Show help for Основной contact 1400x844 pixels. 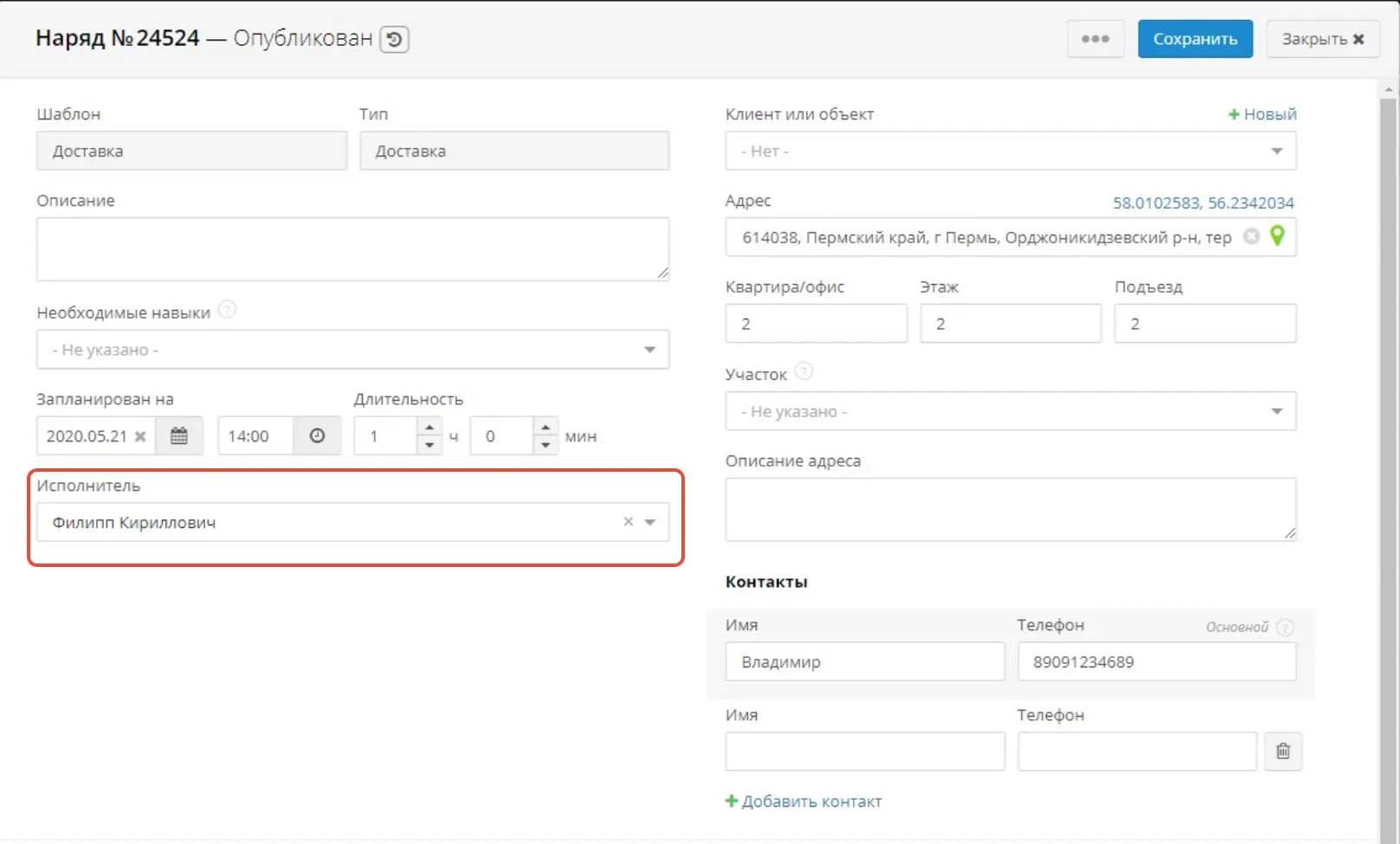click(x=1286, y=628)
